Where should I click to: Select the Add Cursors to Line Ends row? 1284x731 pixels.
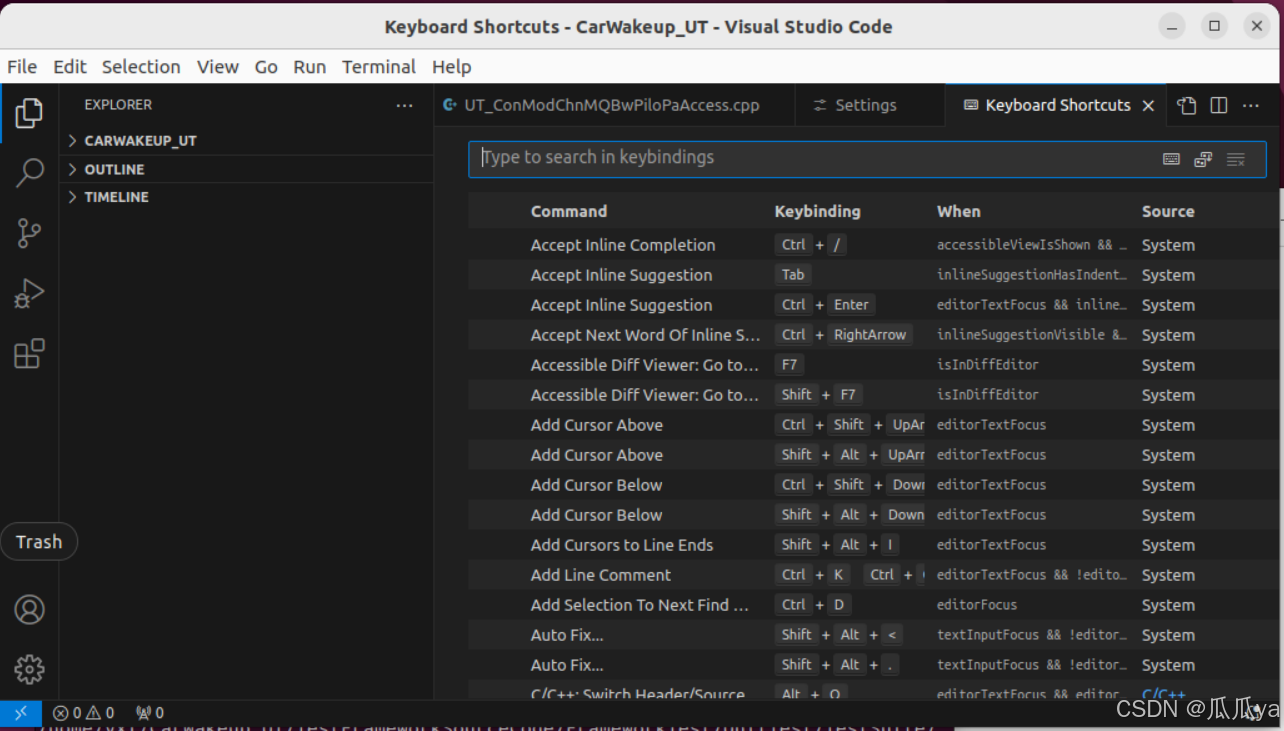click(x=872, y=545)
